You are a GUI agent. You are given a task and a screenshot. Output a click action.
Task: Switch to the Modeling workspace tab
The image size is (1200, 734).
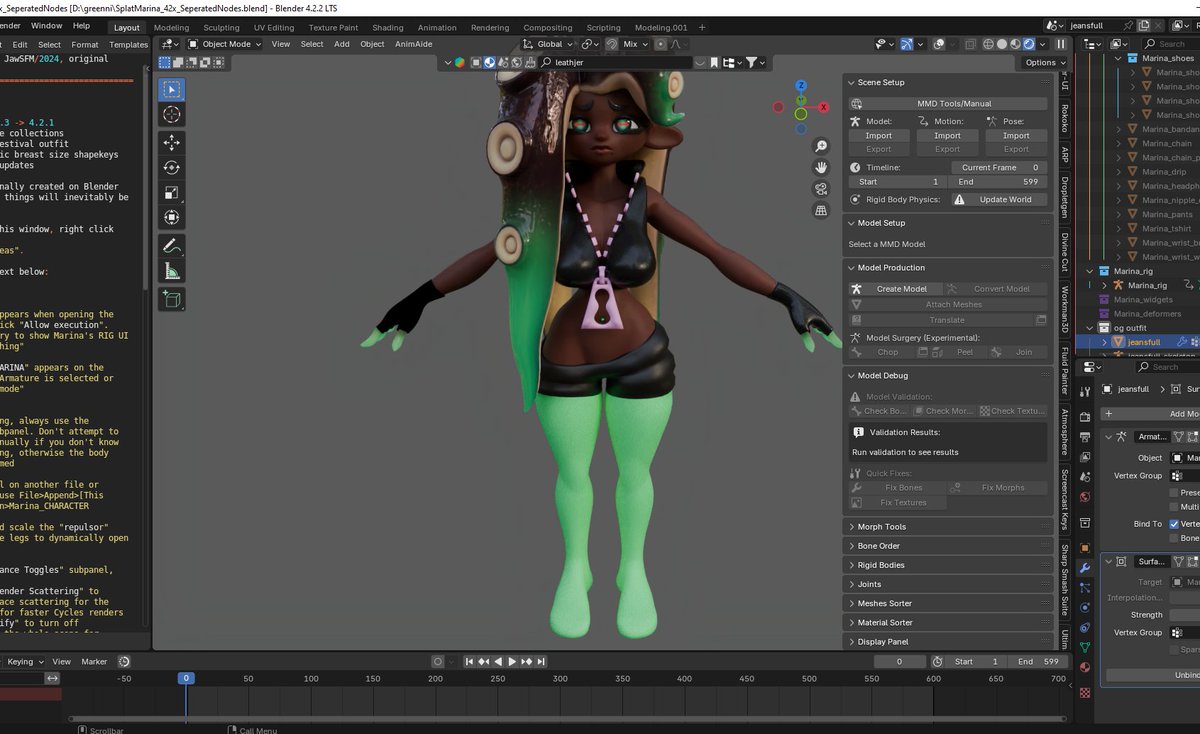click(x=170, y=27)
